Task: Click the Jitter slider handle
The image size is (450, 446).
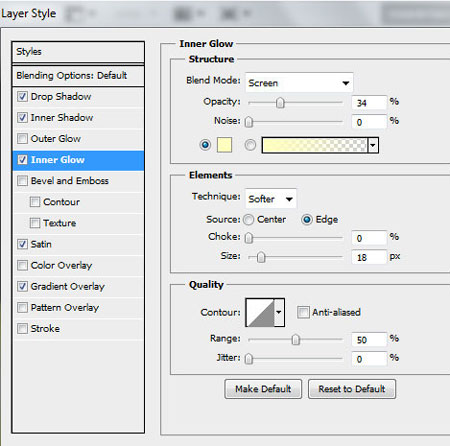Action: (249, 359)
